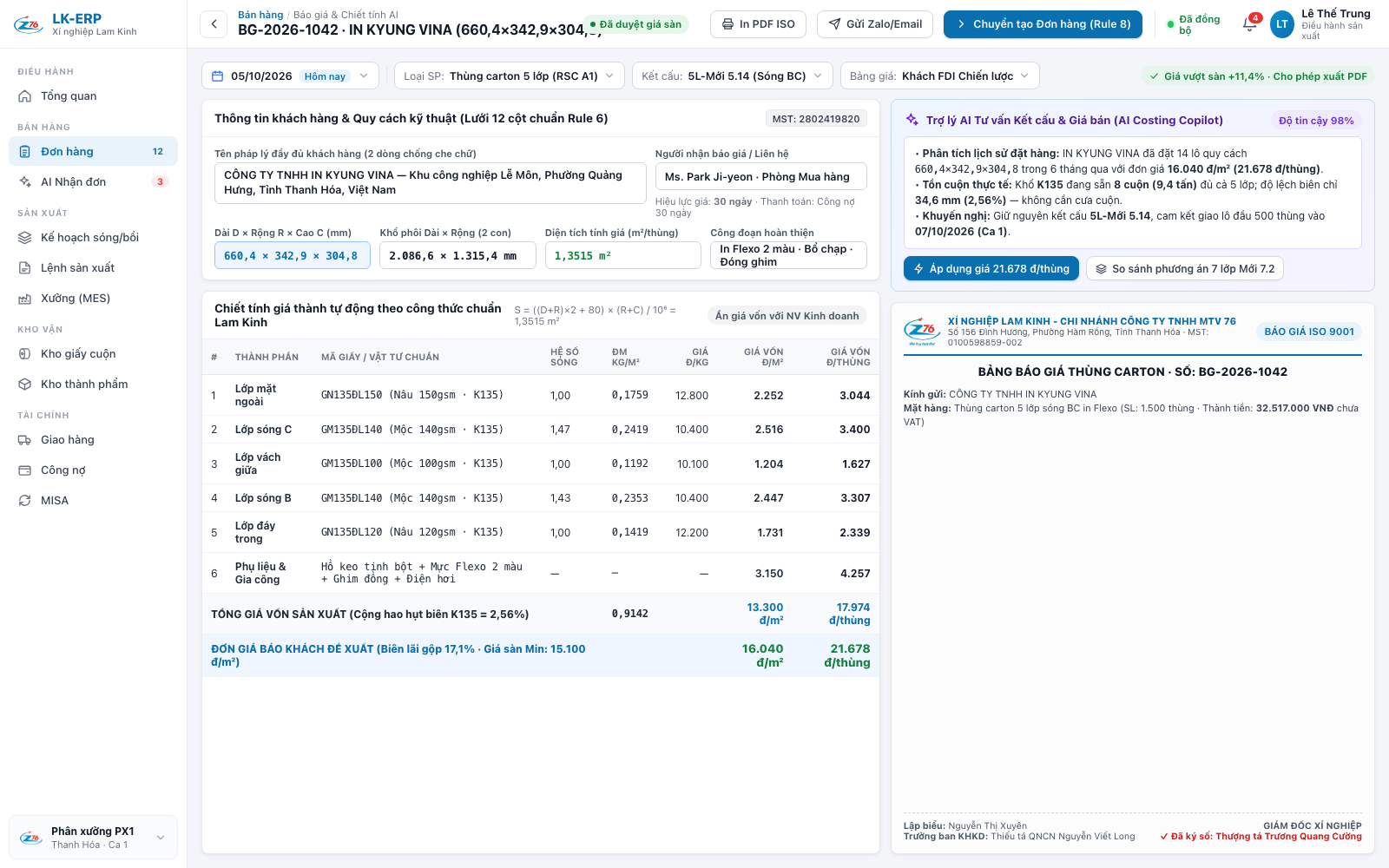Click the Công nợ card icon

click(25, 470)
